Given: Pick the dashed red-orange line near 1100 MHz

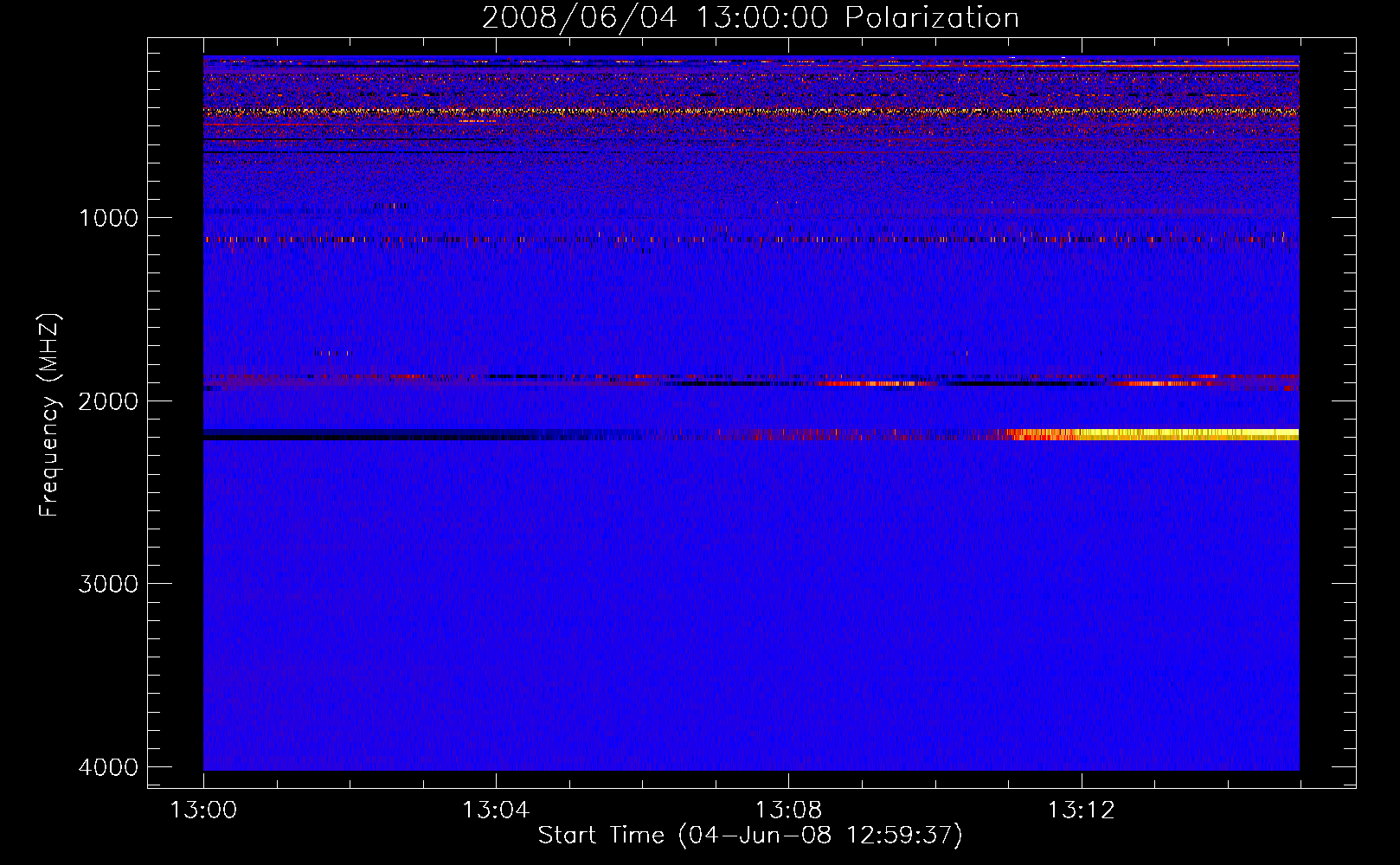Looking at the screenshot, I should click(606, 240).
